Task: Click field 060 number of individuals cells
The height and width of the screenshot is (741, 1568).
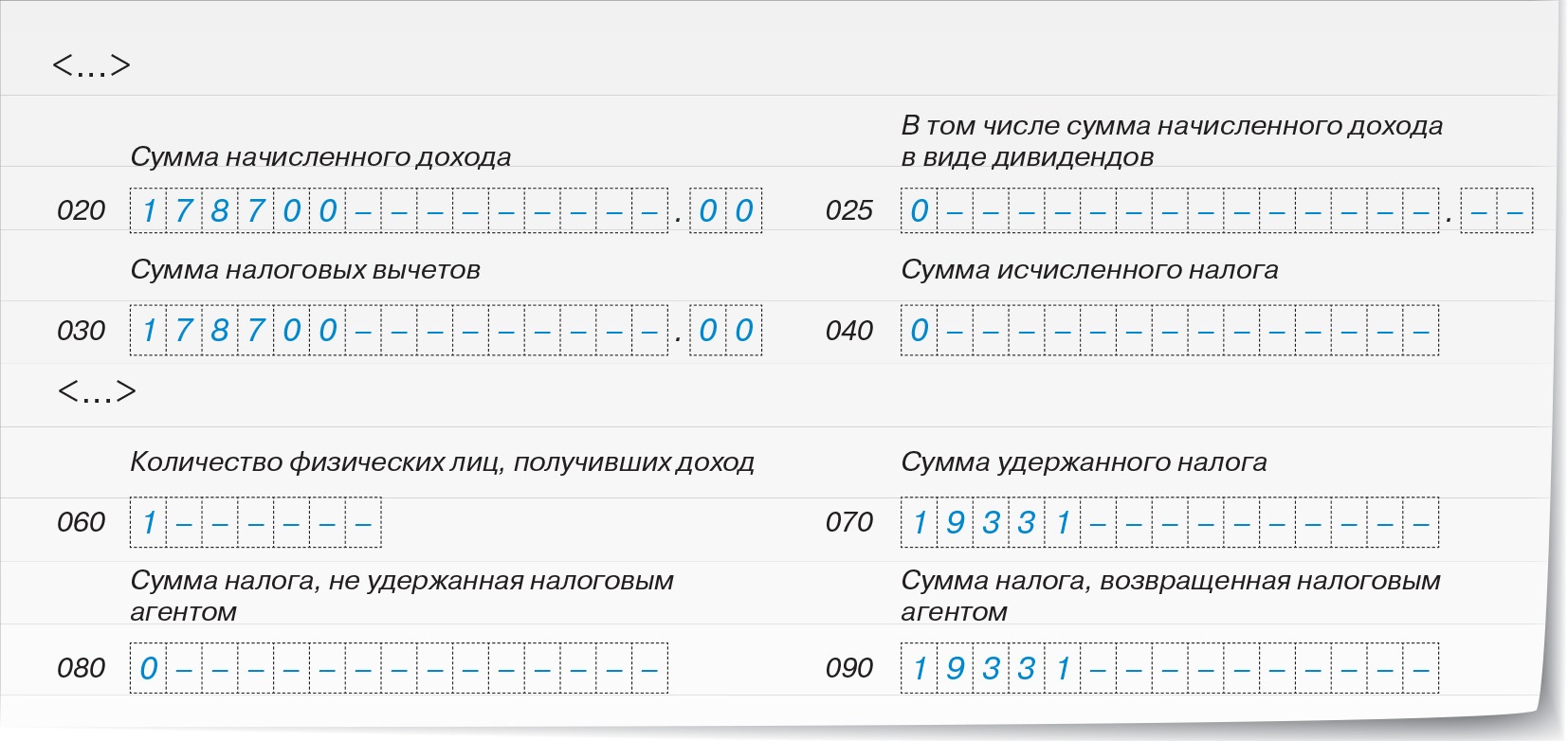Action: click(256, 522)
